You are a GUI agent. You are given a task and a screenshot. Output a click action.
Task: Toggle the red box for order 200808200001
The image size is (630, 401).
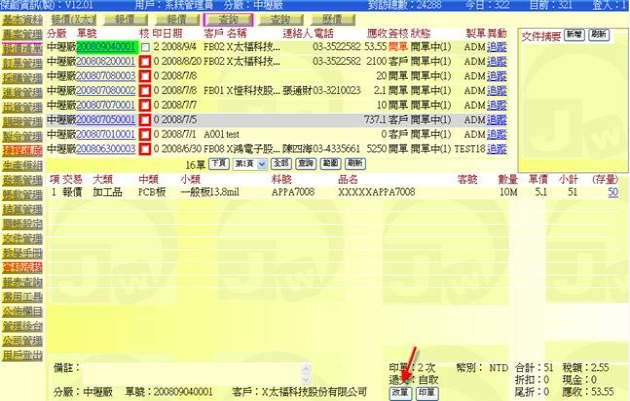pyautogui.click(x=145, y=61)
